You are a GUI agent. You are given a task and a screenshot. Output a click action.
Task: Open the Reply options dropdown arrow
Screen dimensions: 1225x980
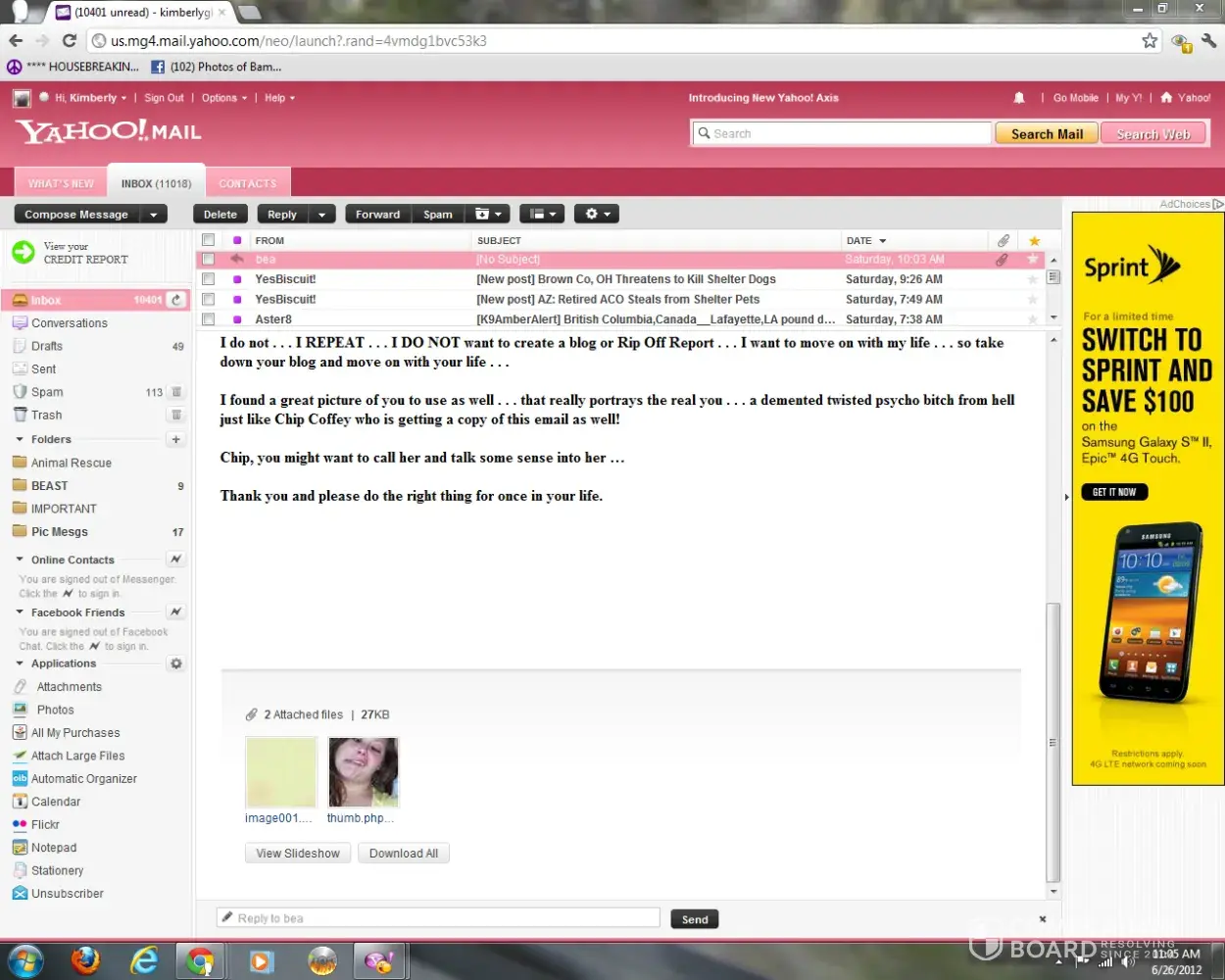(321, 215)
